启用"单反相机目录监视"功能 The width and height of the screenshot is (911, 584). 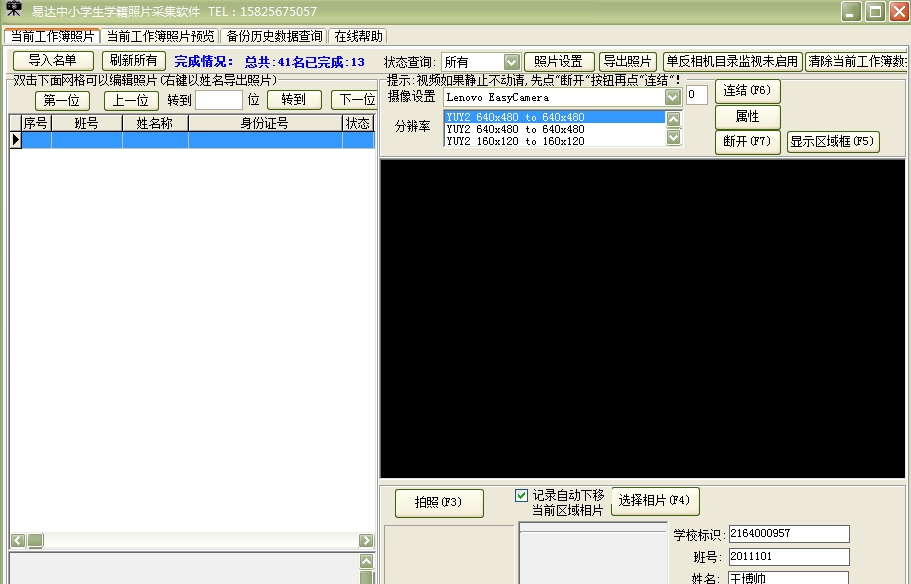click(x=732, y=61)
